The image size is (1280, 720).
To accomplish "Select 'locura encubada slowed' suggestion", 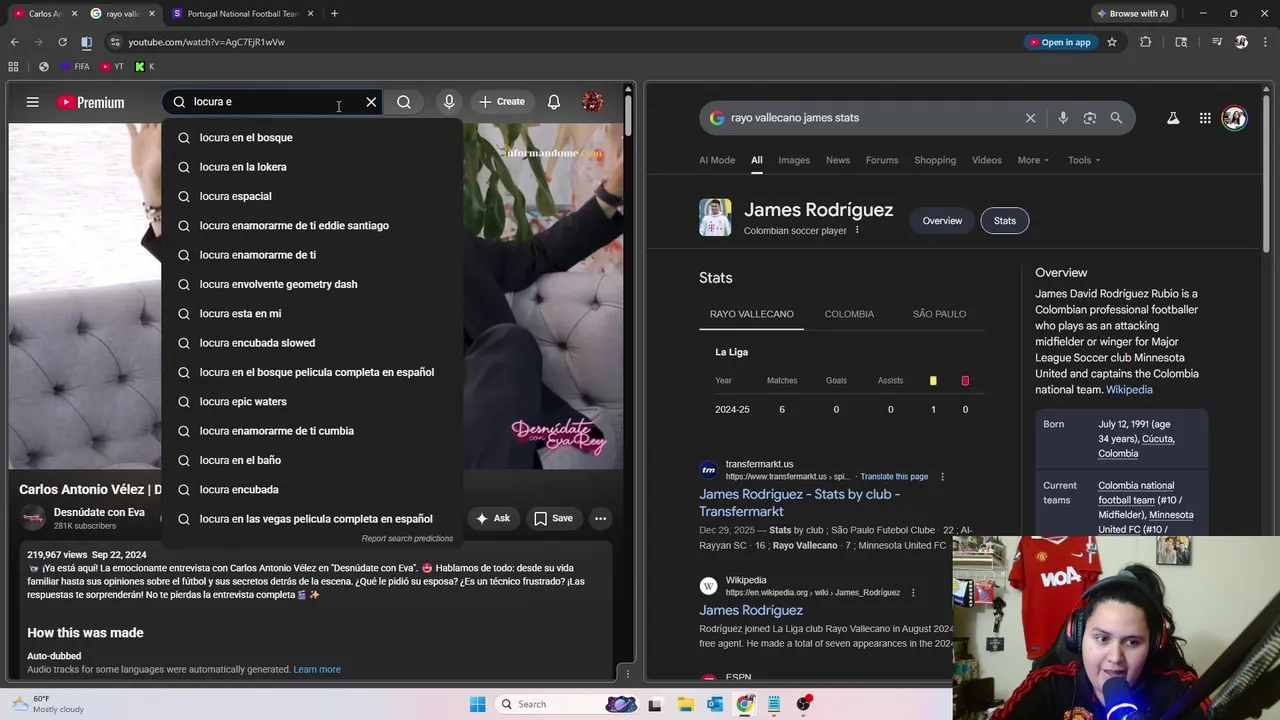I will [312, 343].
